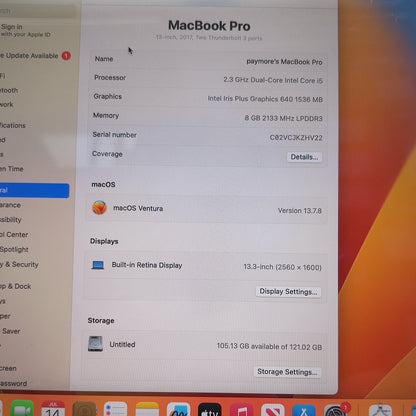Click the macOS Ventura icon
This screenshot has width=416, height=416.
coord(99,208)
